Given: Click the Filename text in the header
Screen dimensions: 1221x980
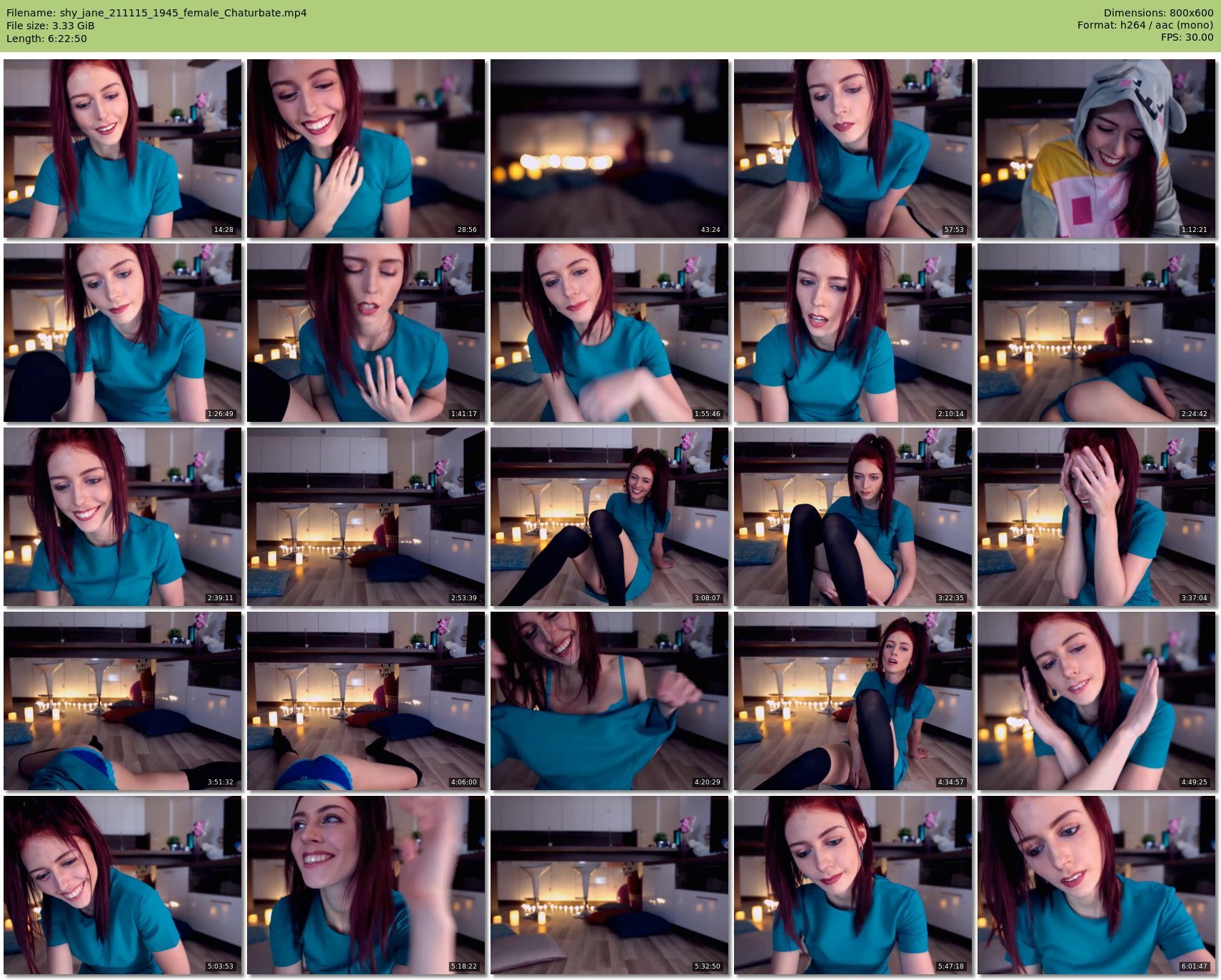Looking at the screenshot, I should [156, 13].
